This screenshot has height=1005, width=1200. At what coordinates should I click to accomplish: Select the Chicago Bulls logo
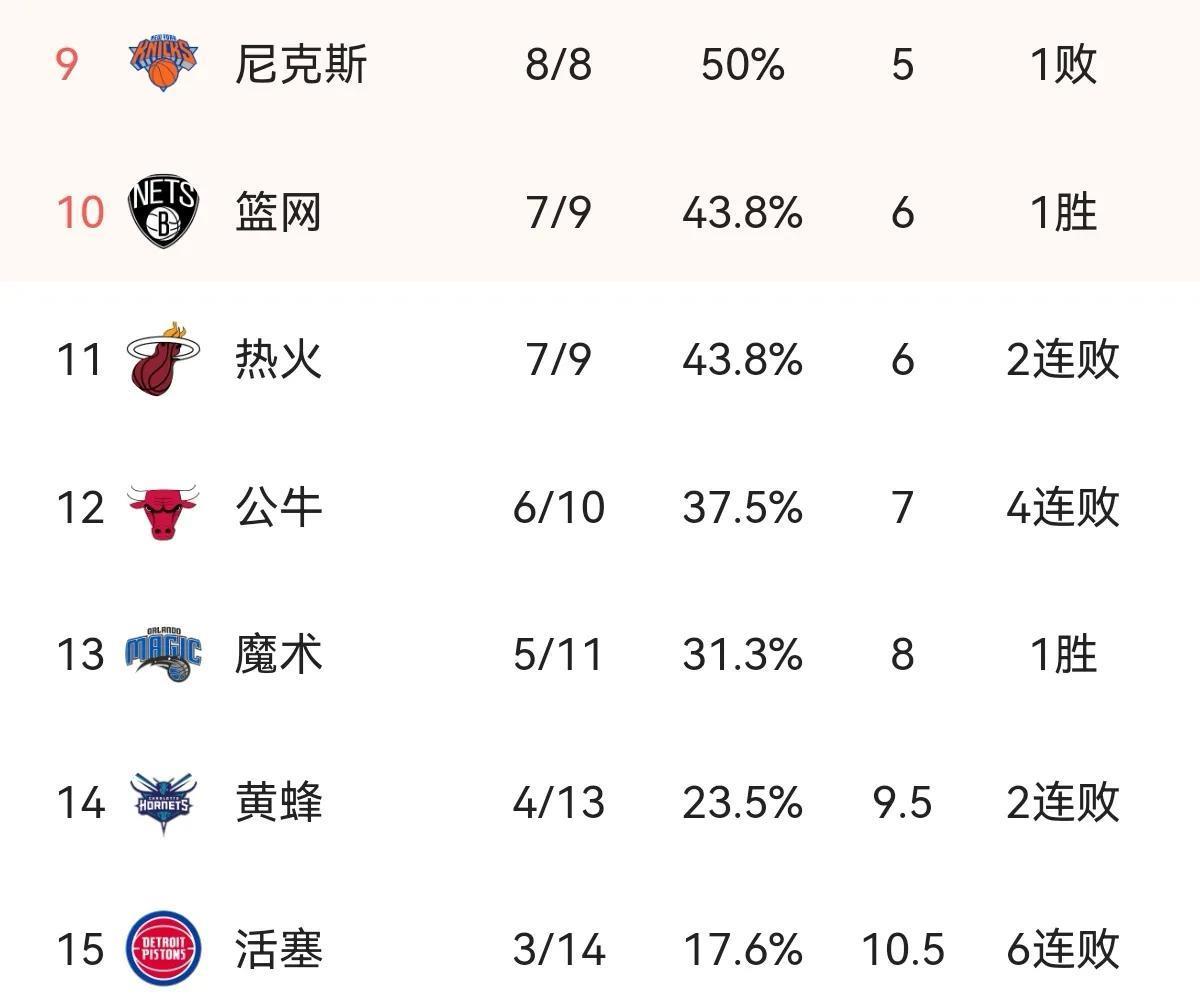click(x=164, y=508)
